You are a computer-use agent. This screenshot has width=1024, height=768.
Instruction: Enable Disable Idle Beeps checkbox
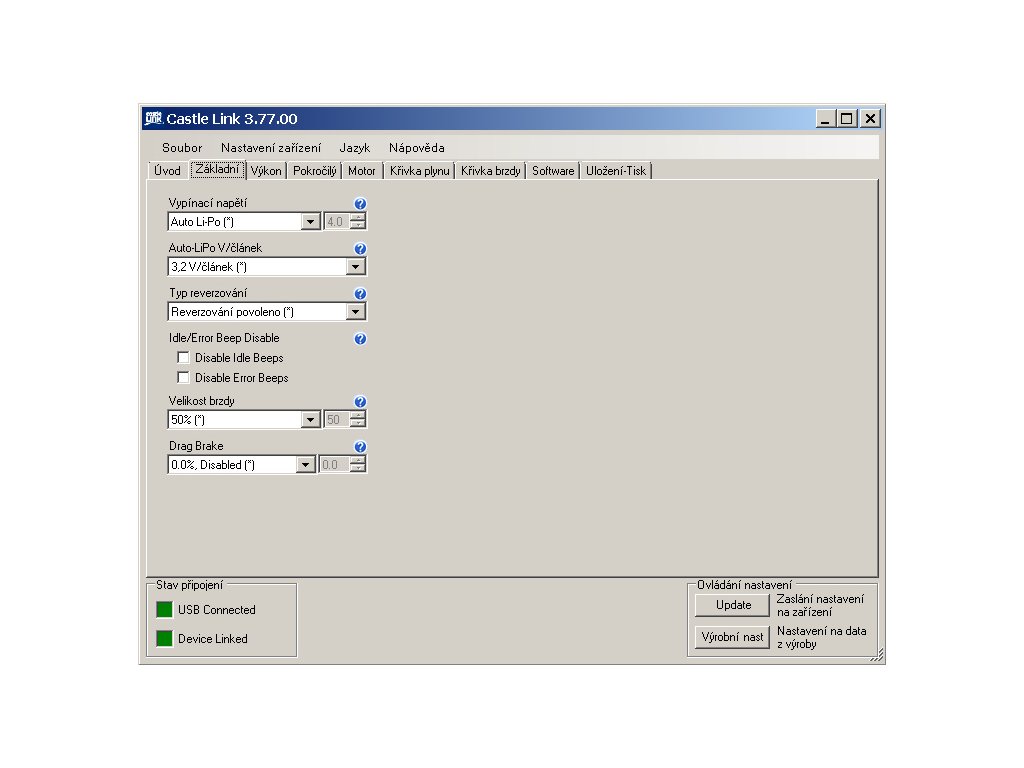(184, 358)
